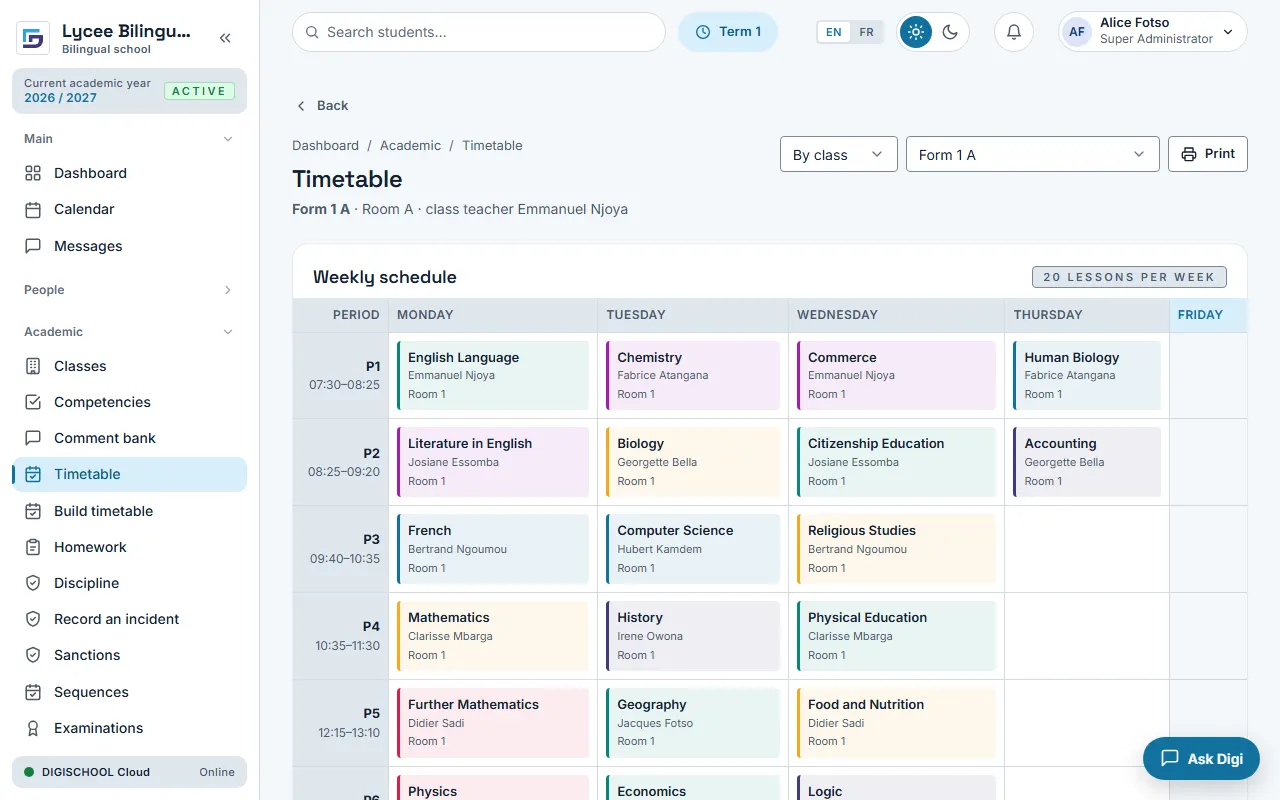
Task: Expand the People sidebar section
Action: point(129,290)
